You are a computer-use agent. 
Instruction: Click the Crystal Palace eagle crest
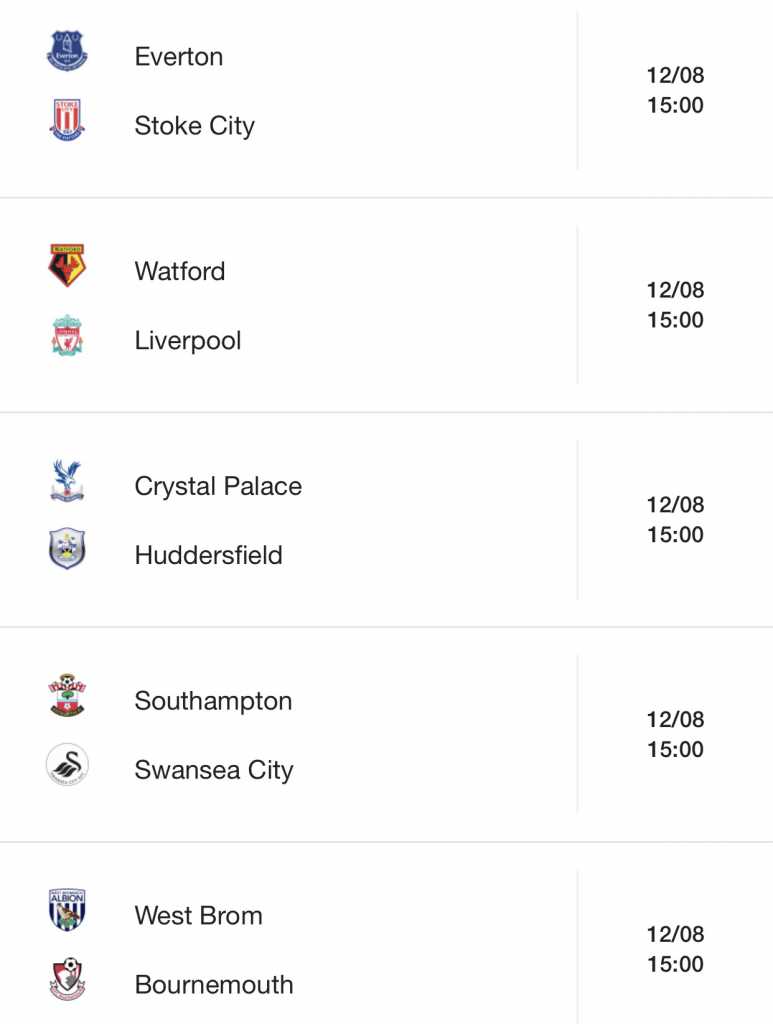(67, 481)
